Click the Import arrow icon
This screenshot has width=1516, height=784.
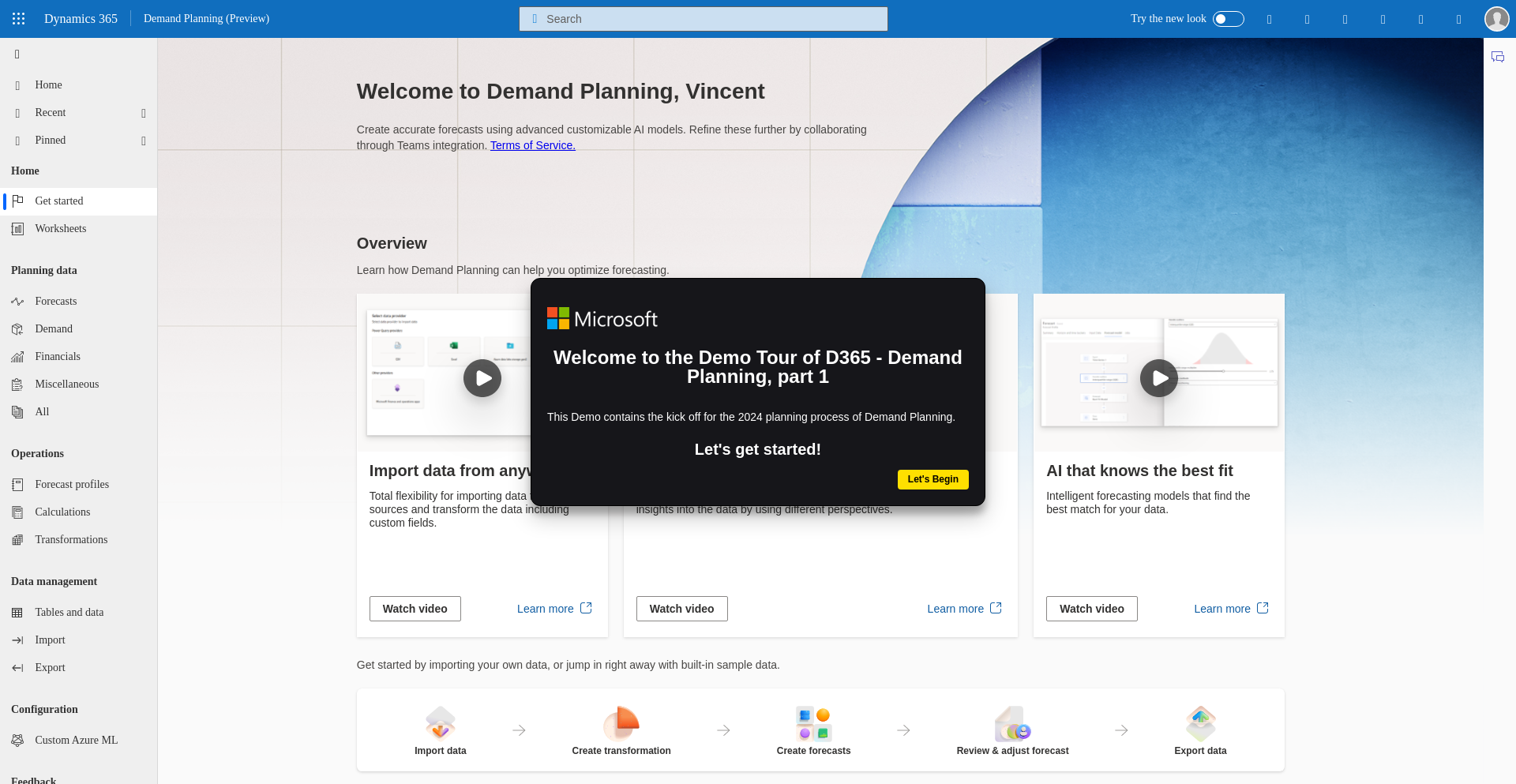click(x=17, y=640)
